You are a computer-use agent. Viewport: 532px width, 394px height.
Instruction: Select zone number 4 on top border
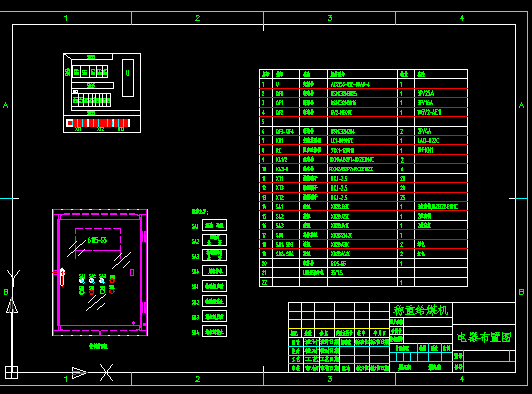point(462,18)
